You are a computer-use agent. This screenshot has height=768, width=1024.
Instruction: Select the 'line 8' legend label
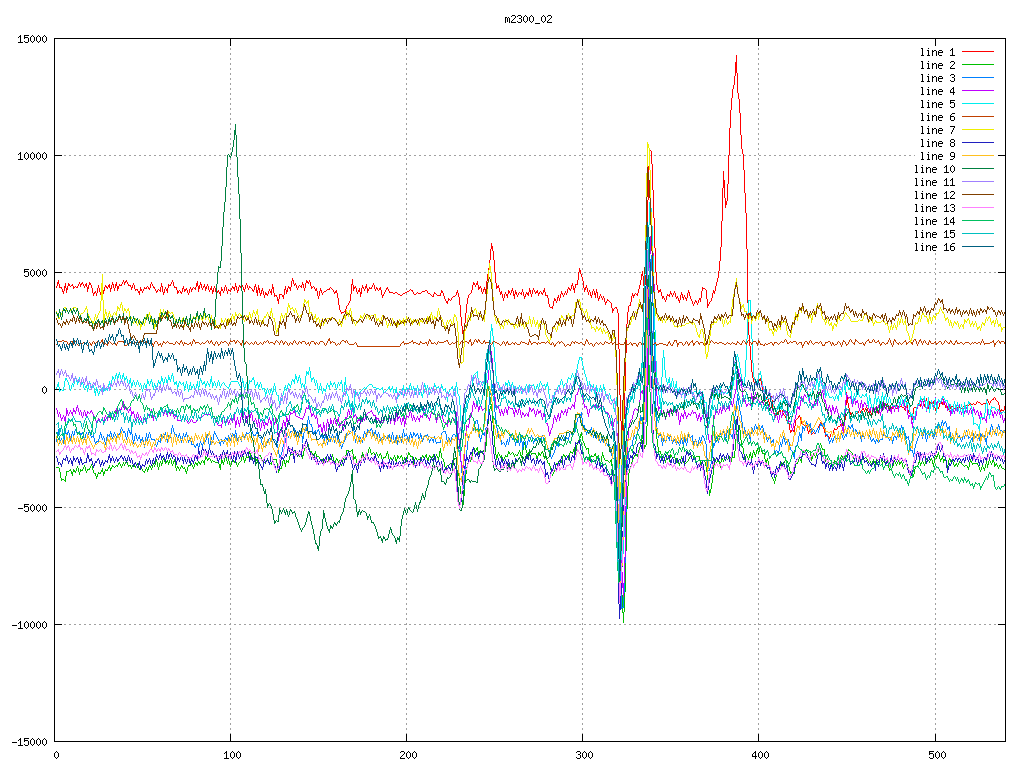pos(937,143)
